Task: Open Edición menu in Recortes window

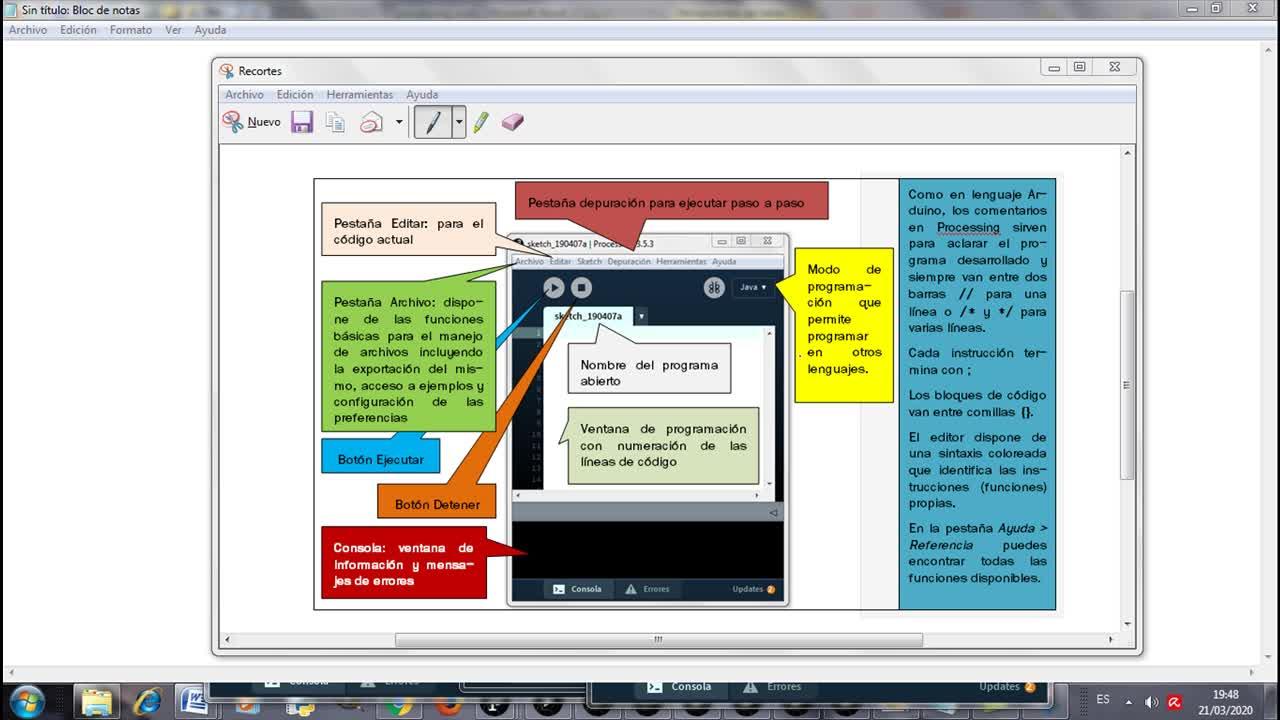Action: coord(295,94)
